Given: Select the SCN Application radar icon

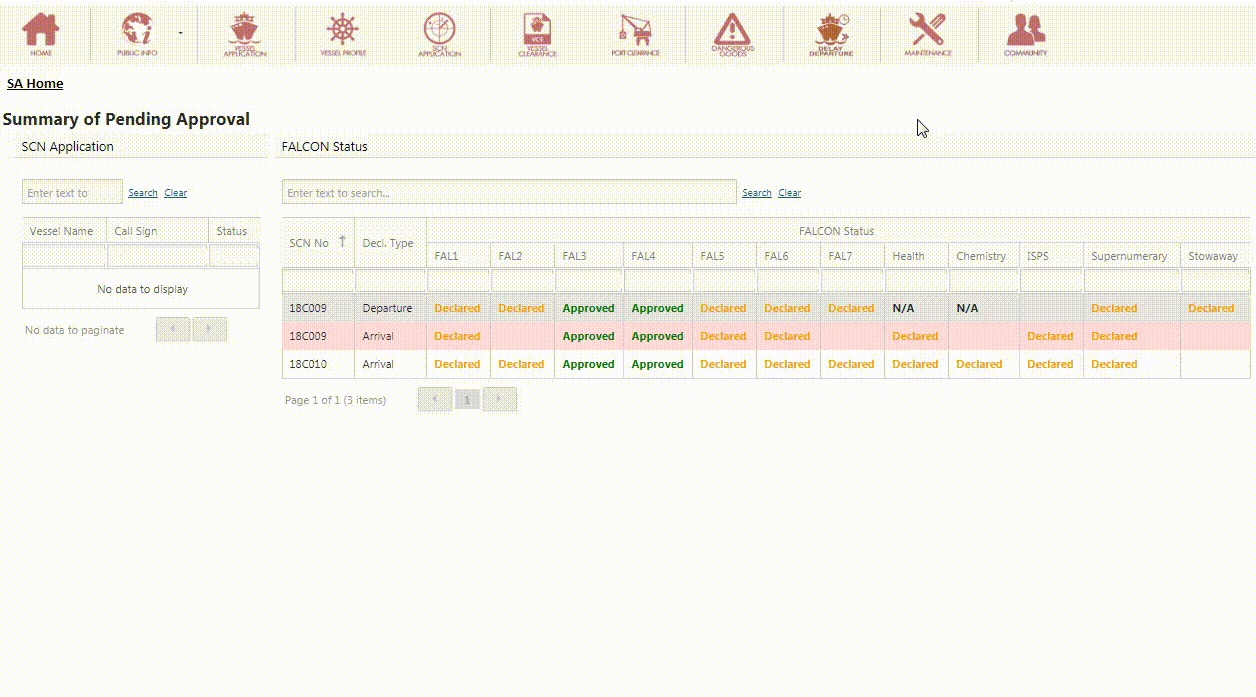Looking at the screenshot, I should pyautogui.click(x=439, y=34).
